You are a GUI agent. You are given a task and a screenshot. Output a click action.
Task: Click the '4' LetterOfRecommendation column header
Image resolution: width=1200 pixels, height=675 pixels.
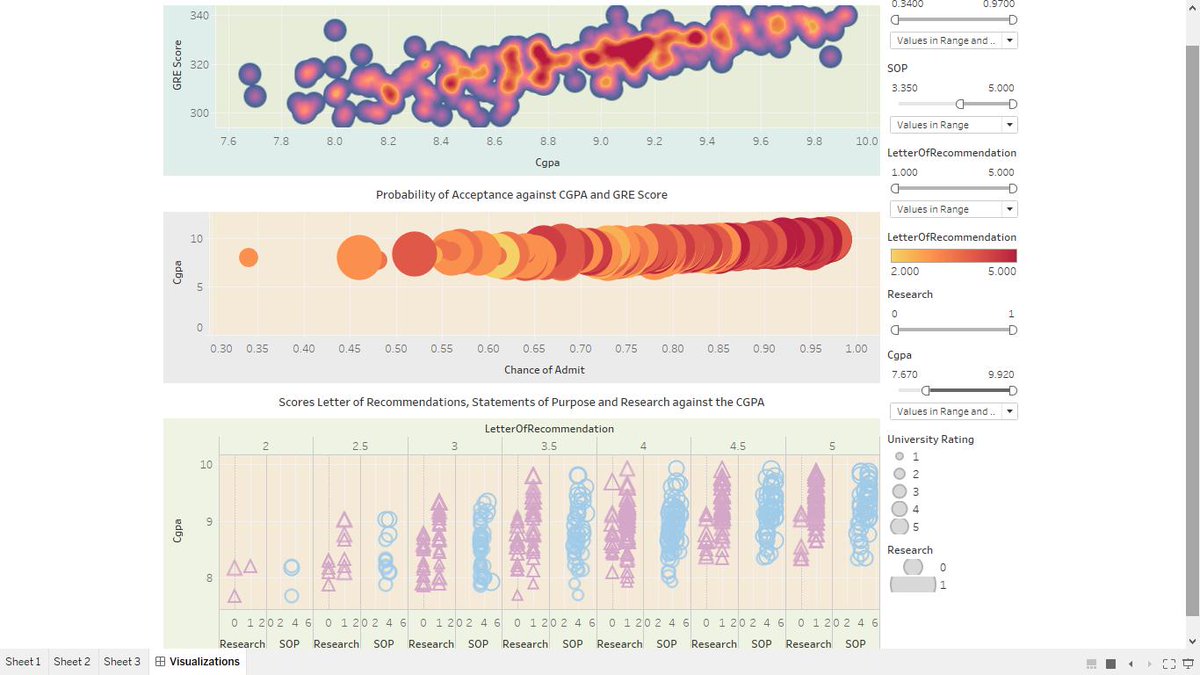pos(643,446)
